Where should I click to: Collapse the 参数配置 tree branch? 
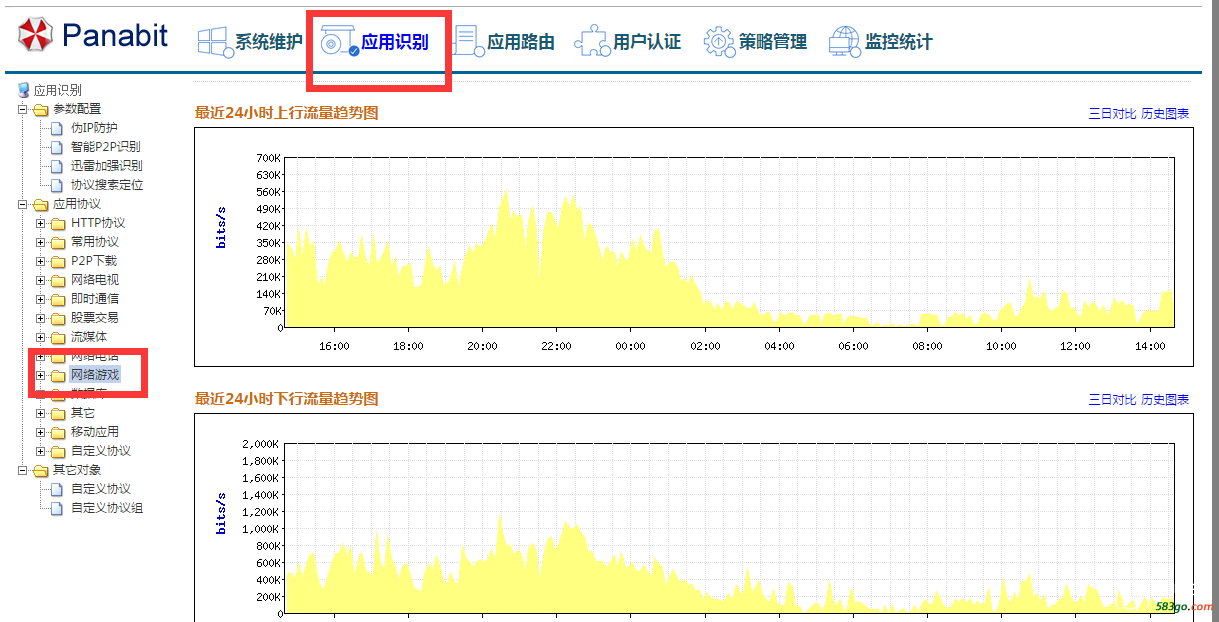23,109
